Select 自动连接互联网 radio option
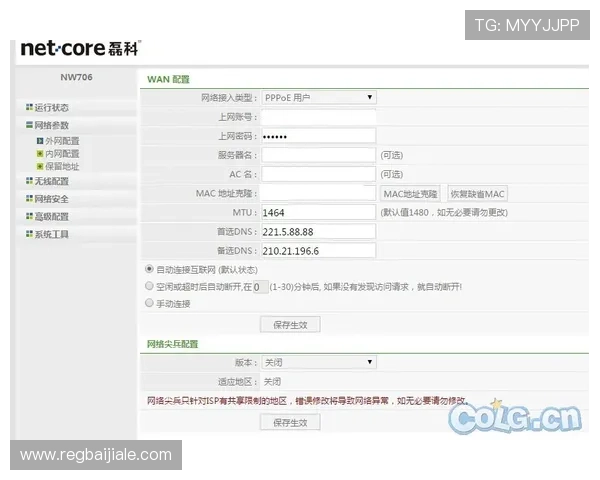The height and width of the screenshot is (480, 600). point(149,269)
